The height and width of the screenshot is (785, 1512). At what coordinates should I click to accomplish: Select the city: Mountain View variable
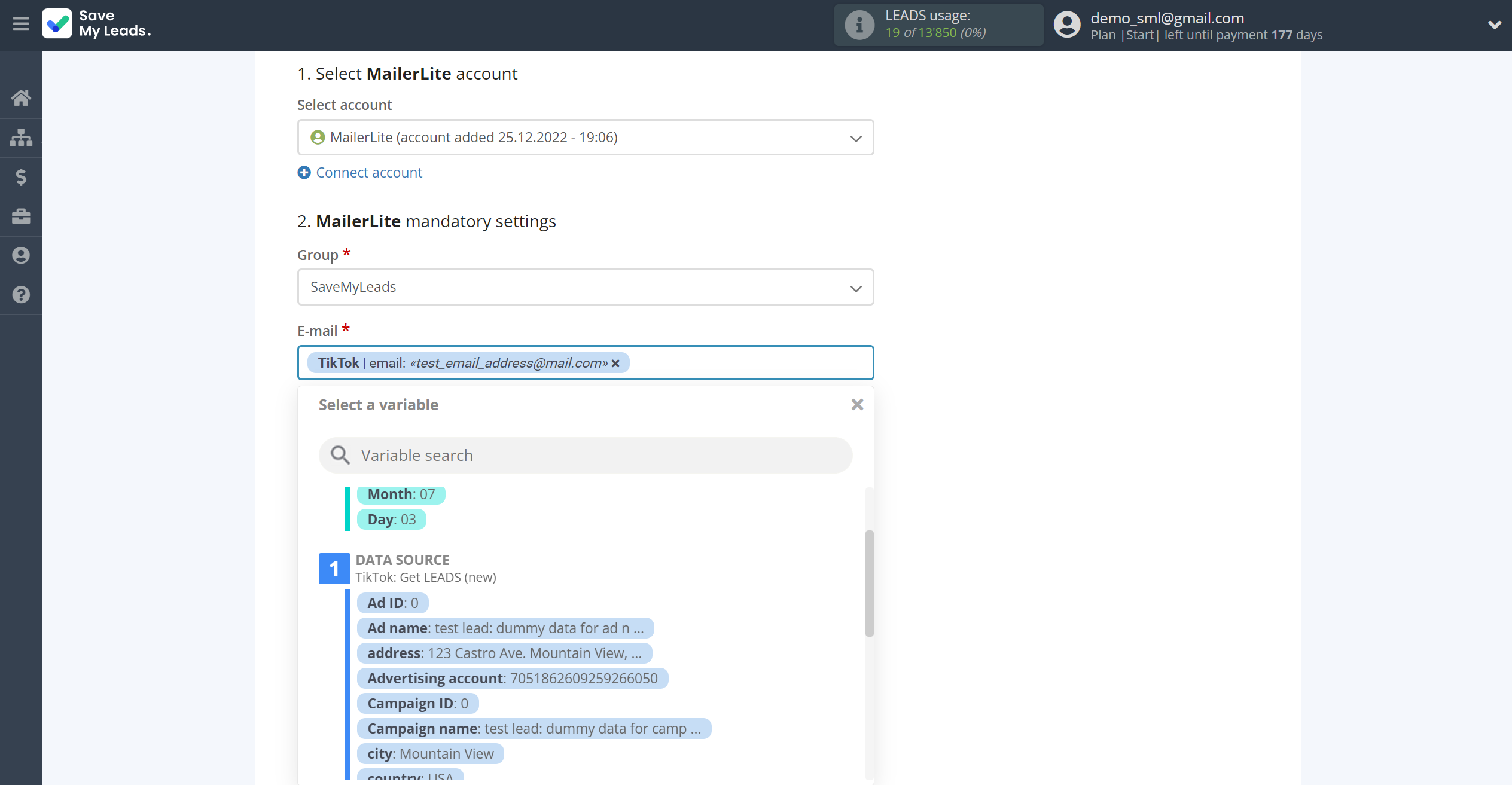coord(431,754)
